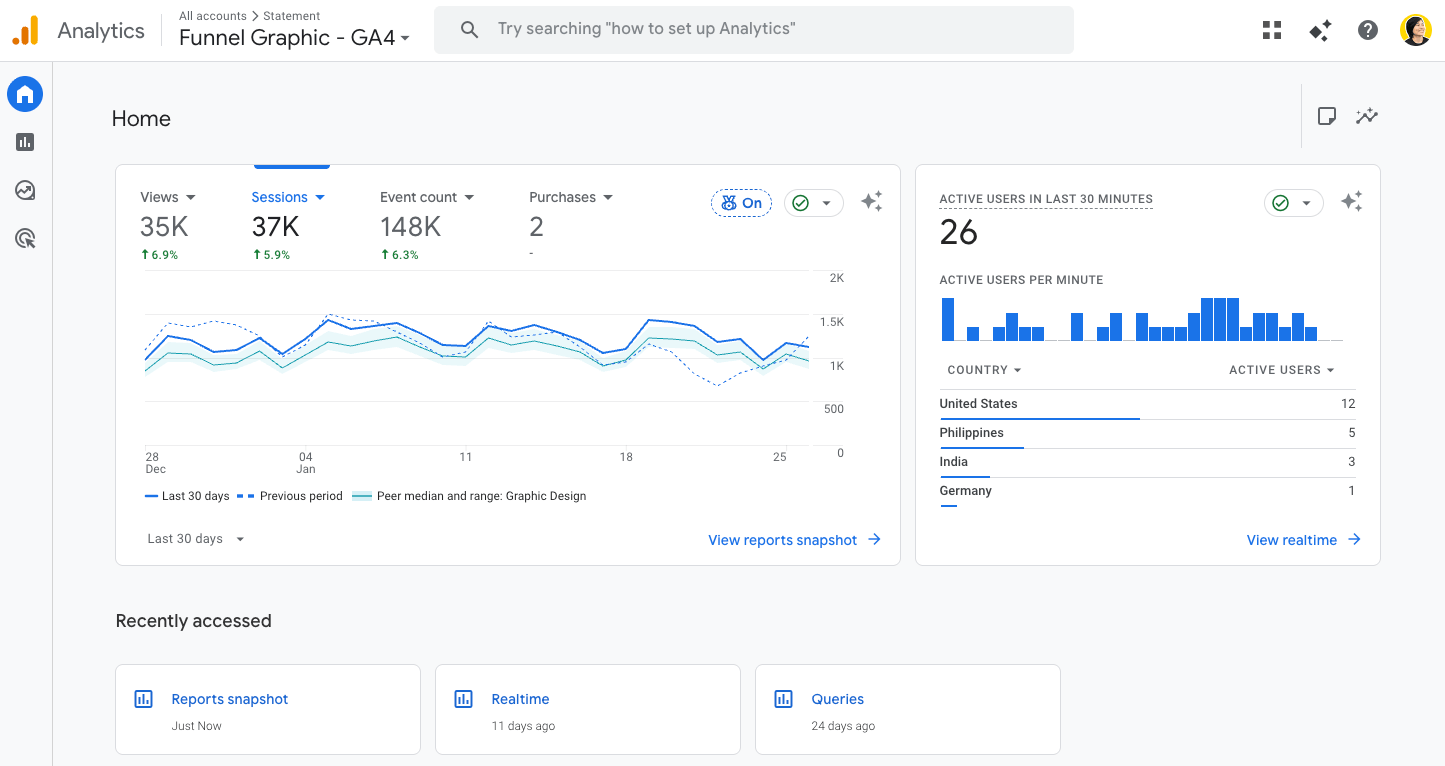Open the Help icon in the top bar

pyautogui.click(x=1368, y=30)
